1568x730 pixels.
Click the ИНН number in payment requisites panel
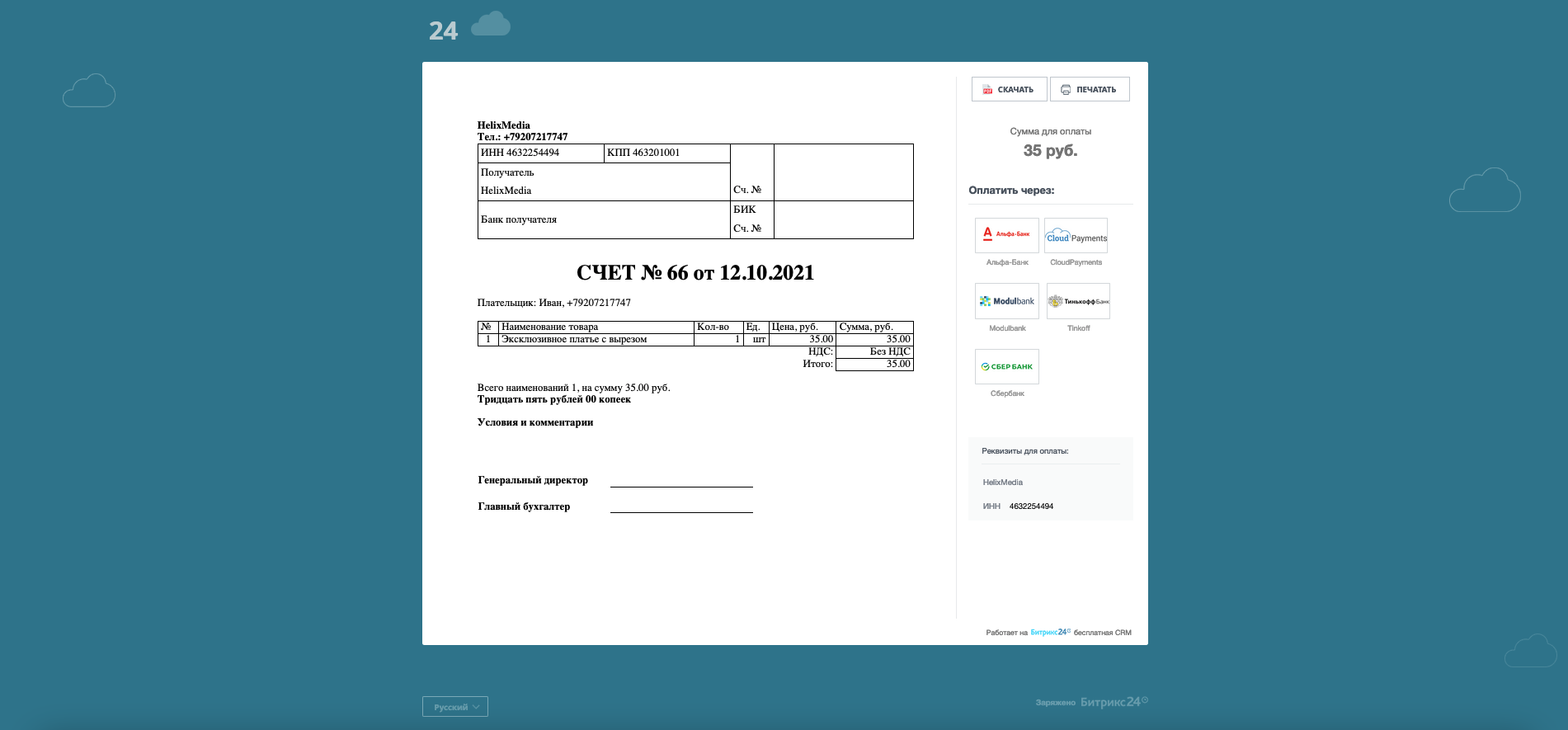click(1031, 506)
